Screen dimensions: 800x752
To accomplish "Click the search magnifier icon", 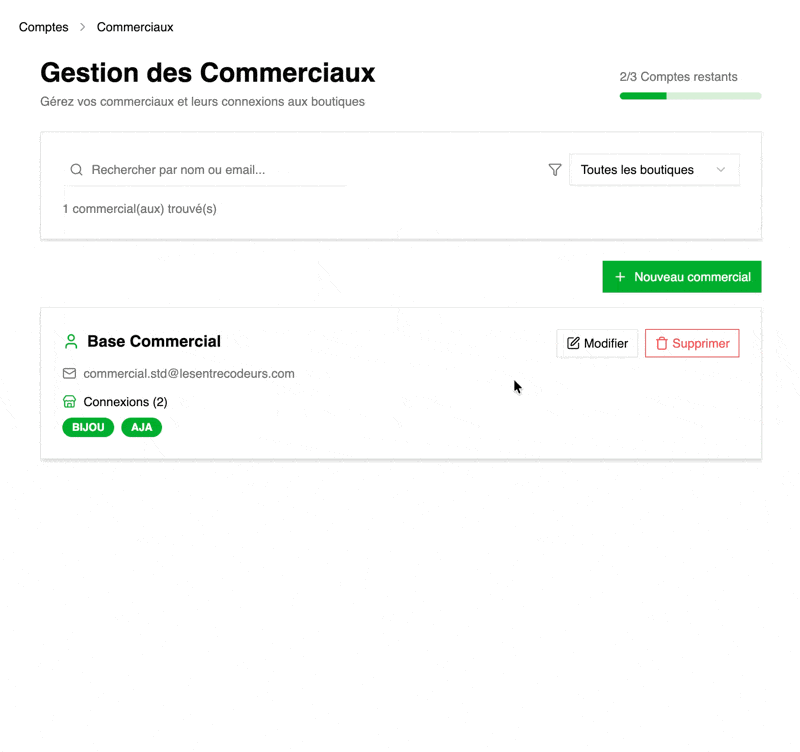I will click(76, 170).
